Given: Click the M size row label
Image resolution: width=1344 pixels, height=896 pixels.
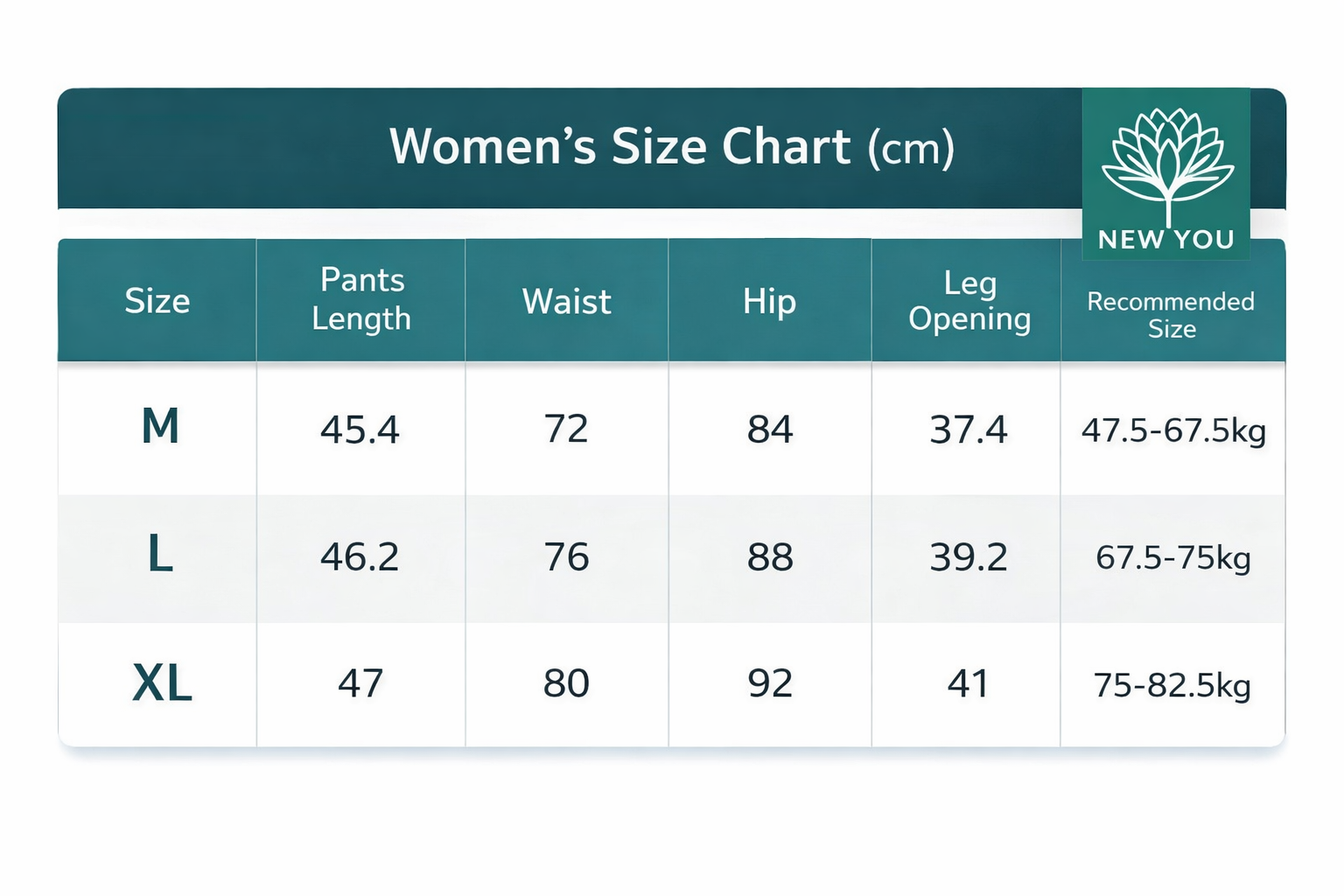Looking at the screenshot, I should (x=160, y=428).
